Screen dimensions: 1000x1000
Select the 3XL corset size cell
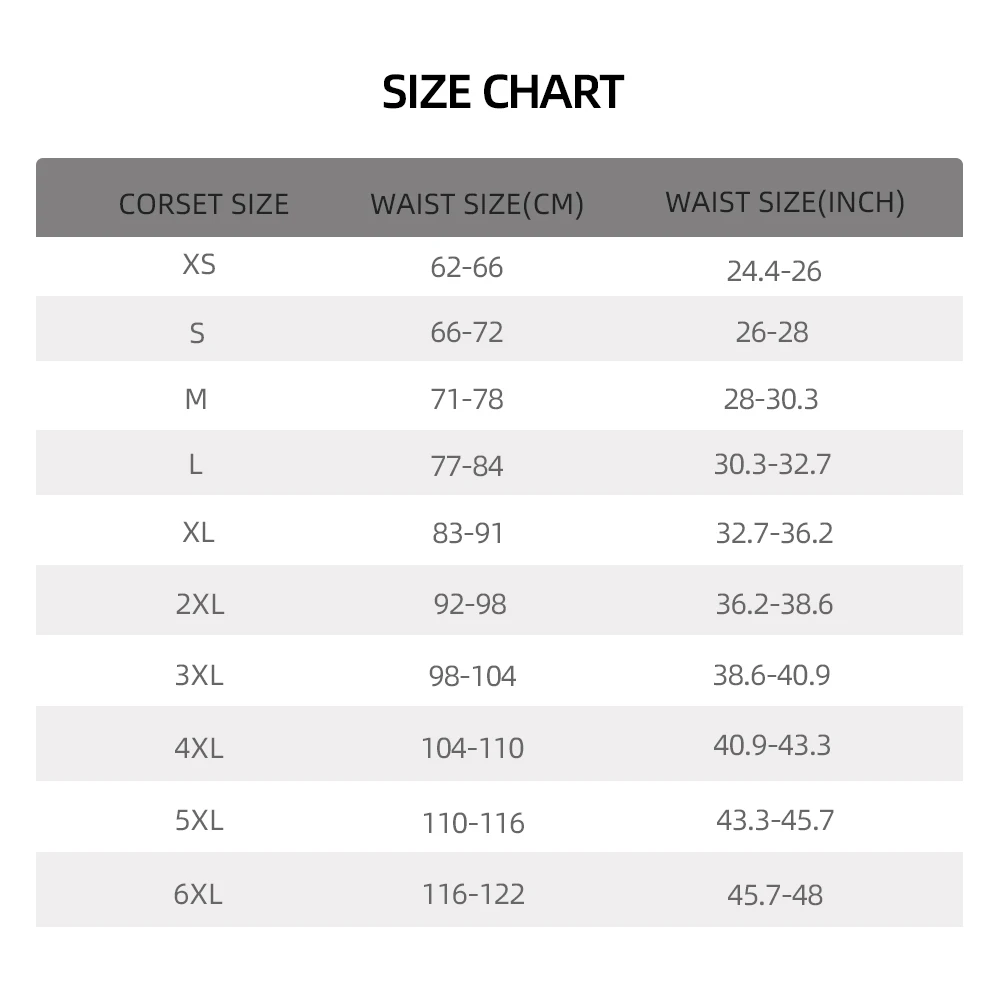tap(199, 675)
